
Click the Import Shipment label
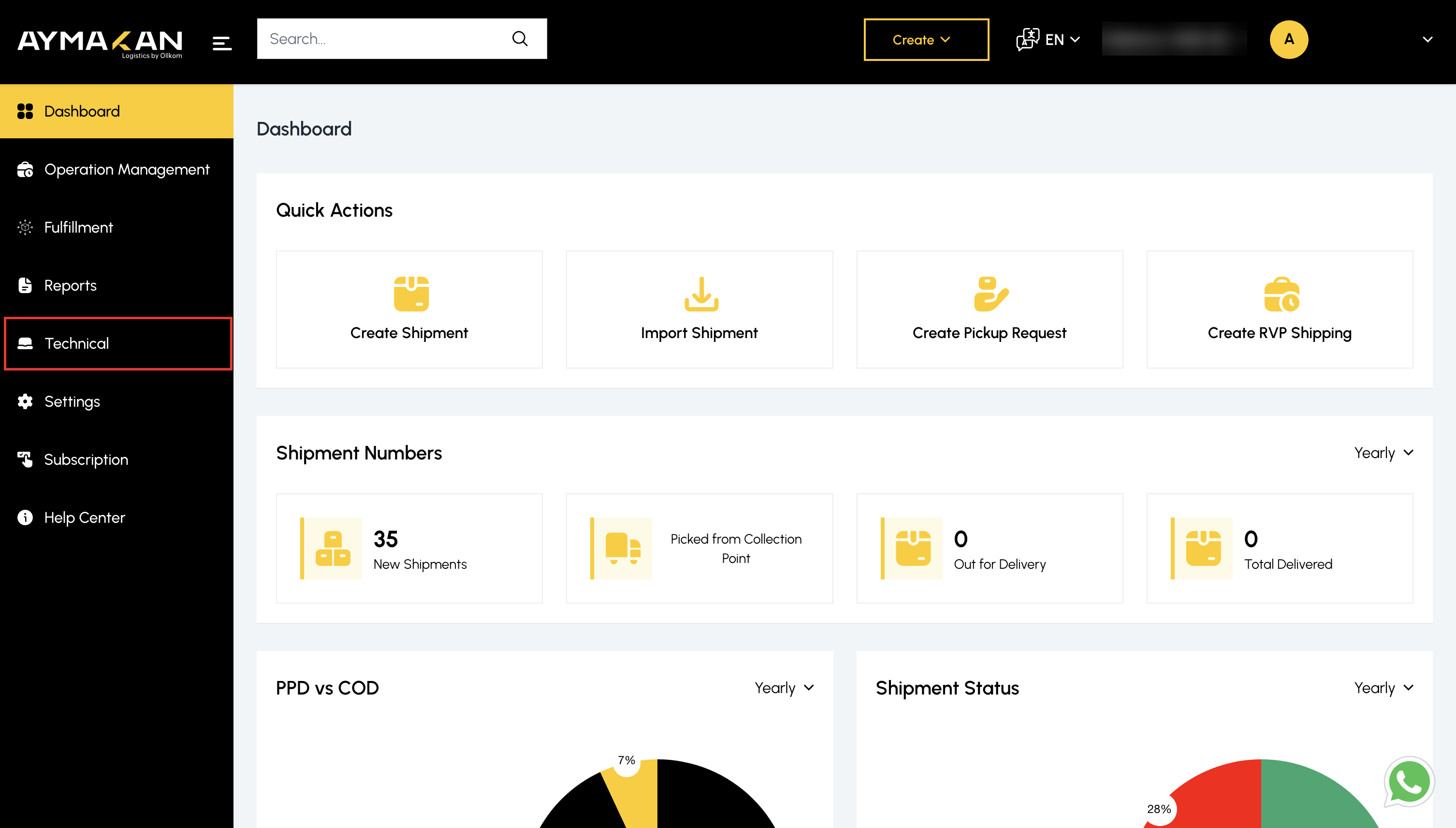point(699,333)
